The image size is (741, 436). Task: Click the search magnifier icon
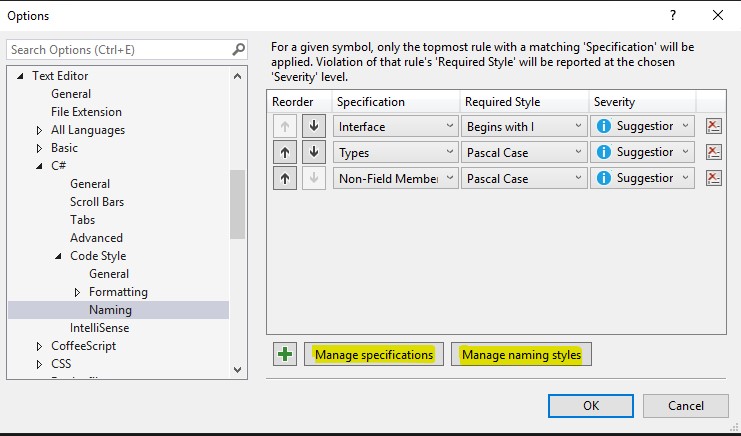point(238,49)
